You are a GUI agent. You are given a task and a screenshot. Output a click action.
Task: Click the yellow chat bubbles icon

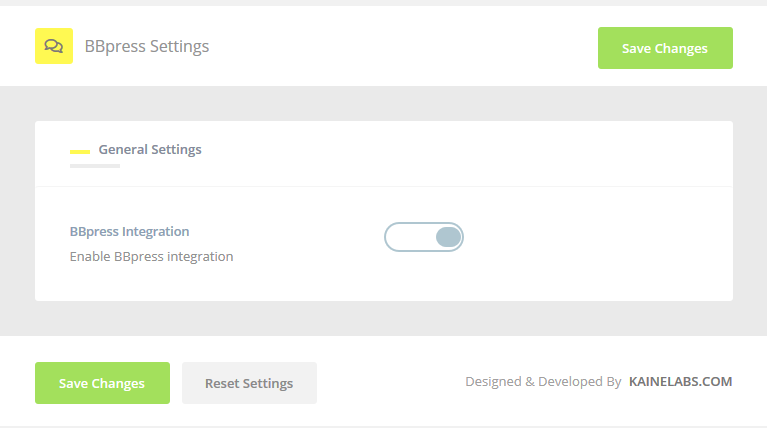click(54, 46)
